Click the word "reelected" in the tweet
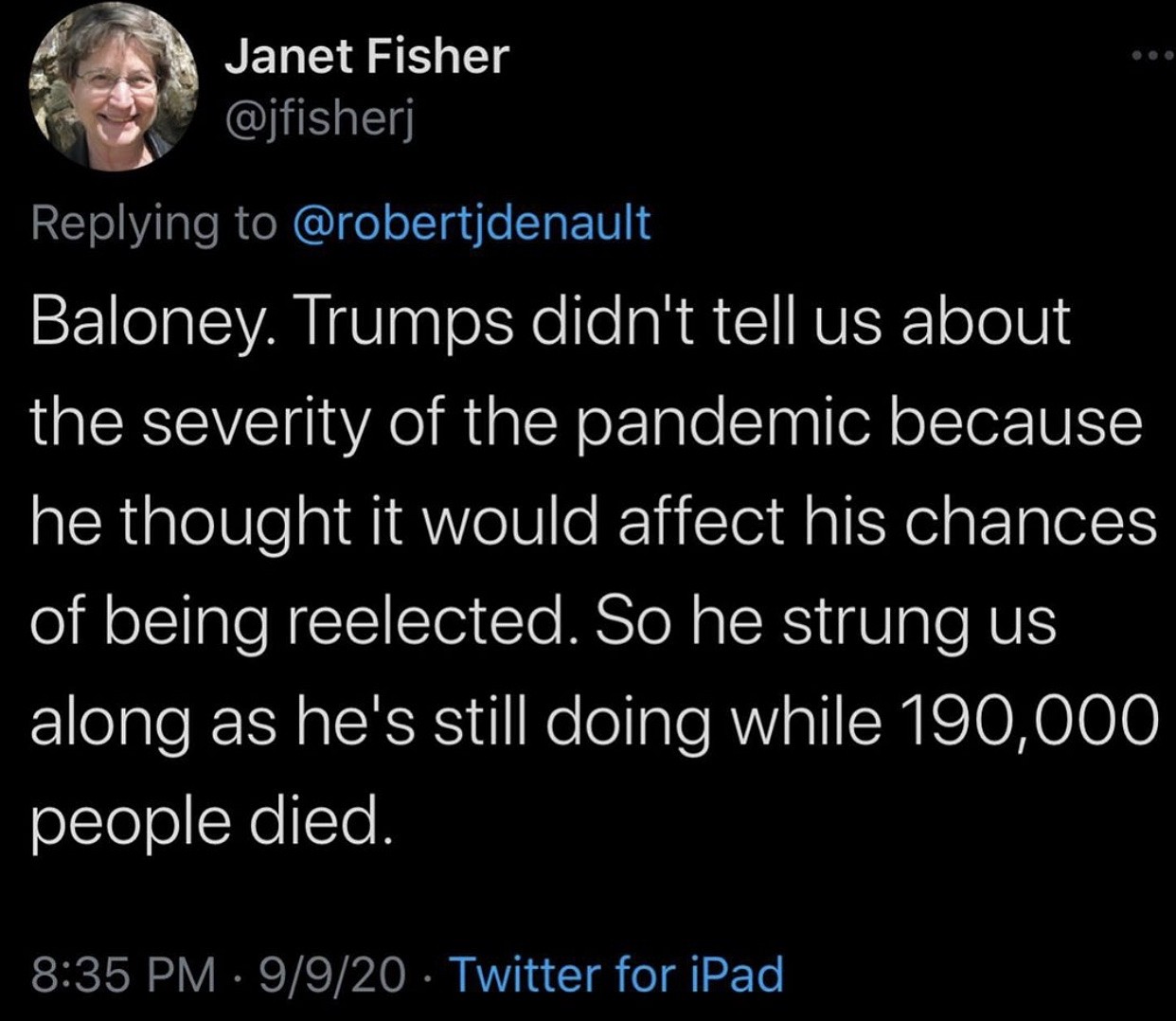This screenshot has width=1176, height=1021. coord(437,620)
